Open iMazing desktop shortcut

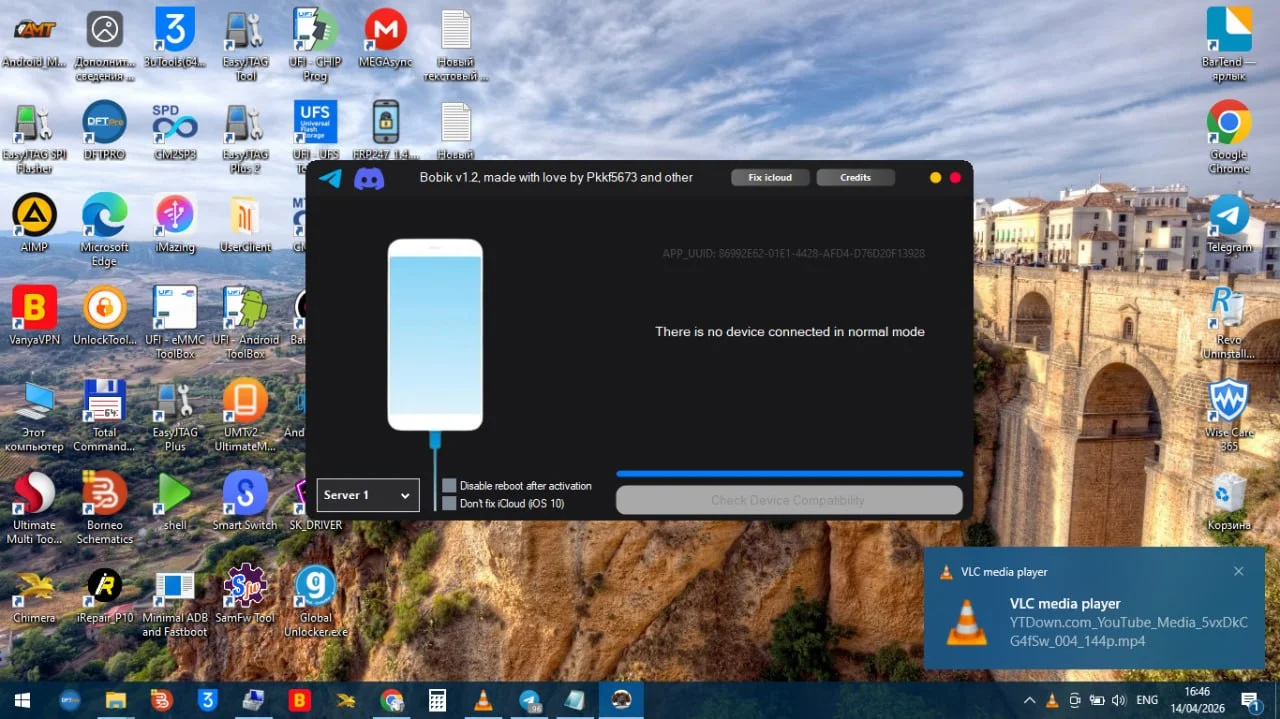(175, 224)
